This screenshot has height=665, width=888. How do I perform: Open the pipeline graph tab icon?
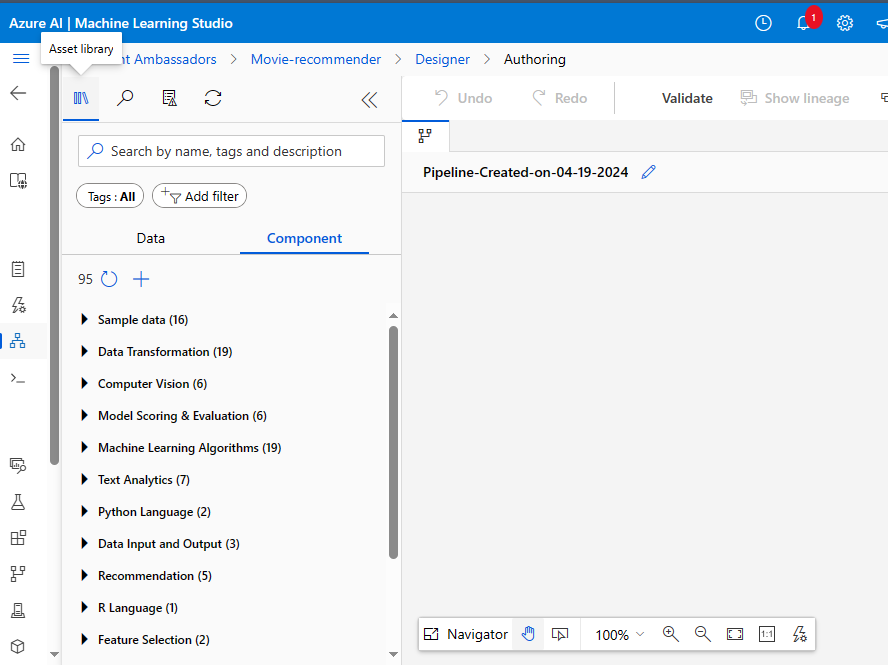(x=425, y=136)
